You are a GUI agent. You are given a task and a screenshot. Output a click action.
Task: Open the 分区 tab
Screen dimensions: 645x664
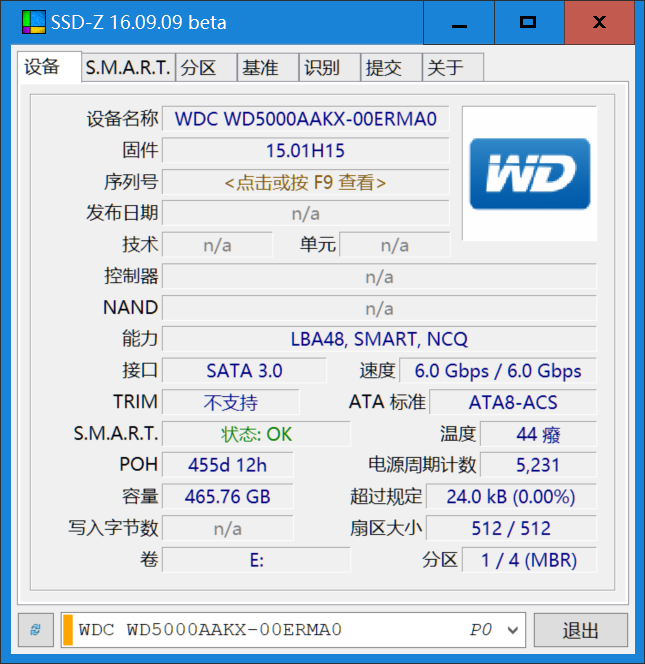click(206, 67)
